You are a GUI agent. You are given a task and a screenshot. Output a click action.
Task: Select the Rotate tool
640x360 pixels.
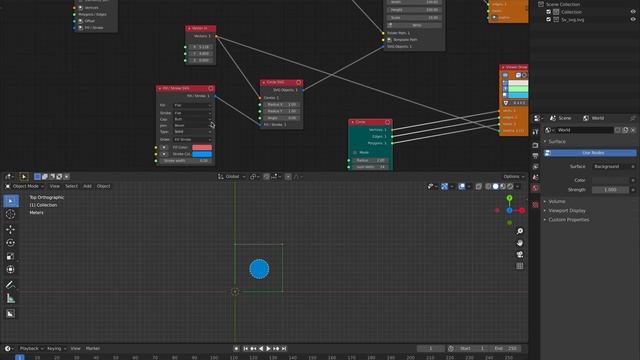tap(11, 243)
